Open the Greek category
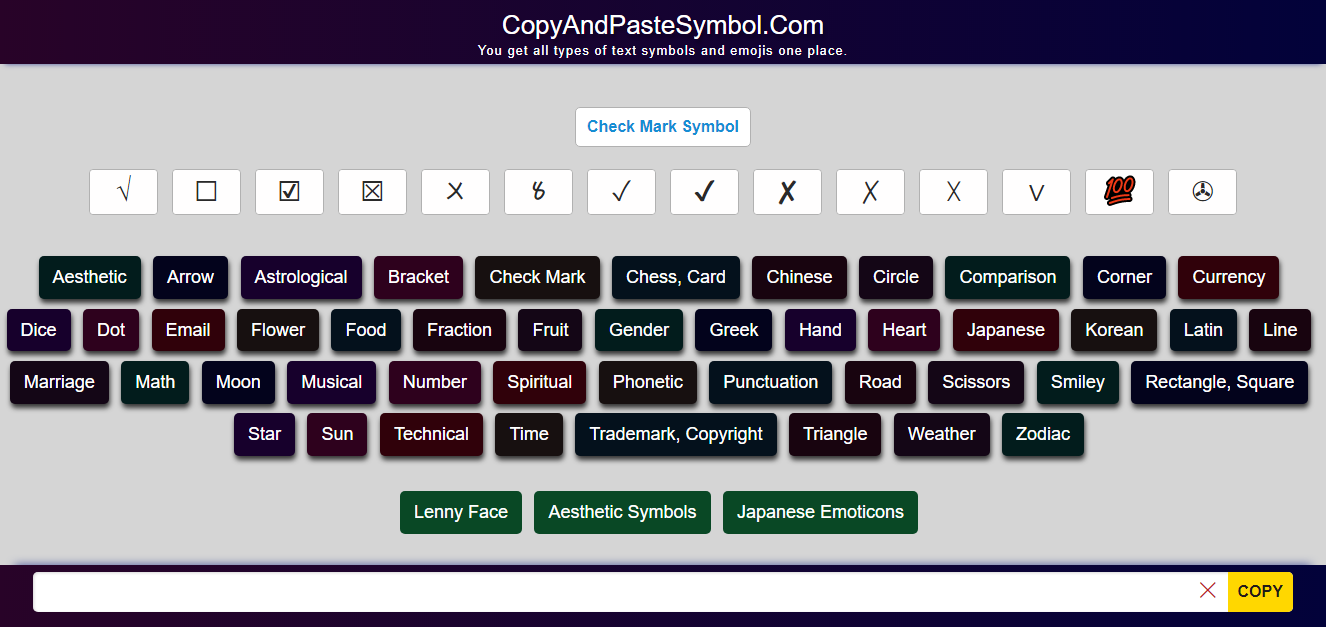This screenshot has width=1326, height=627. tap(734, 330)
